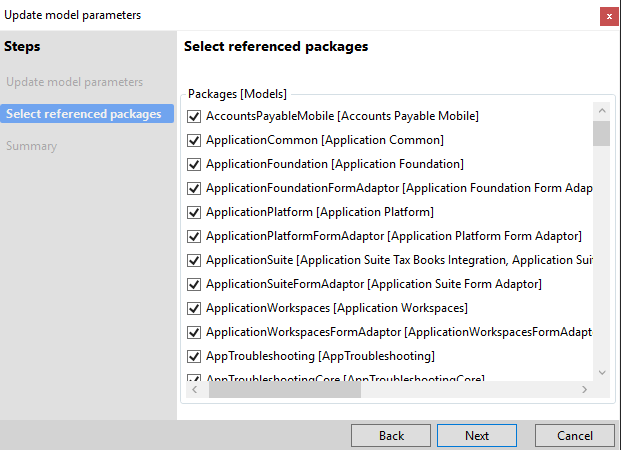This screenshot has width=621, height=450.
Task: Uncheck the AccountsPayableMobile package checkbox
Action: point(194,116)
